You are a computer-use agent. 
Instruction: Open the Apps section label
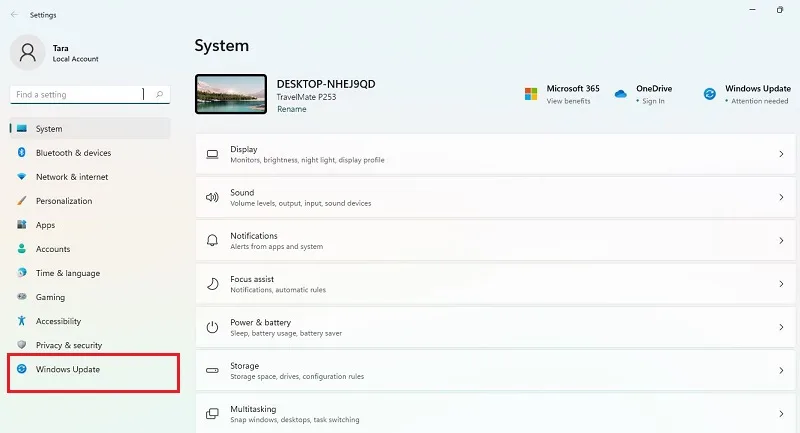[45, 225]
